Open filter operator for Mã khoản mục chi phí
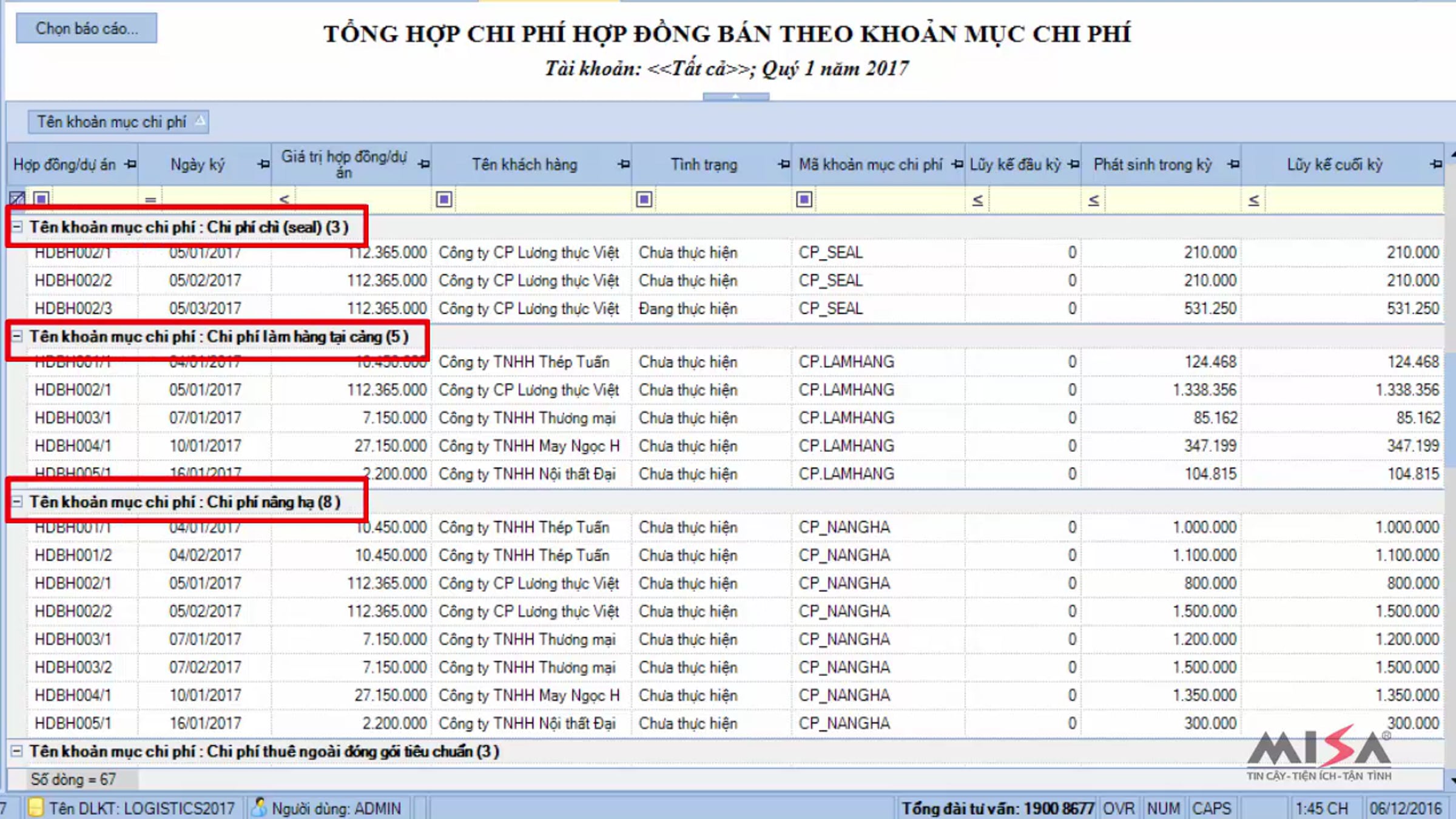The height and width of the screenshot is (819, 1456). 804,200
